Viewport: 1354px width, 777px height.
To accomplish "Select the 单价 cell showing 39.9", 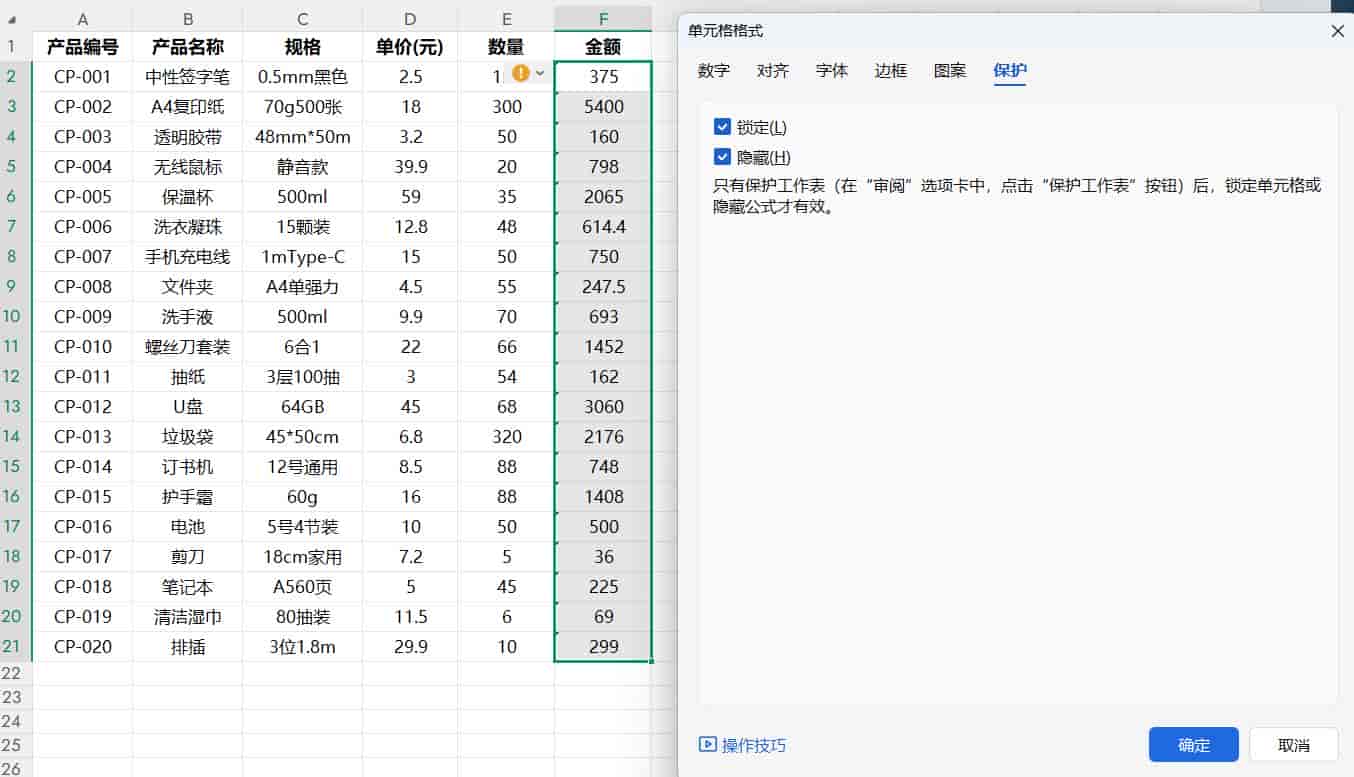I will click(x=410, y=166).
